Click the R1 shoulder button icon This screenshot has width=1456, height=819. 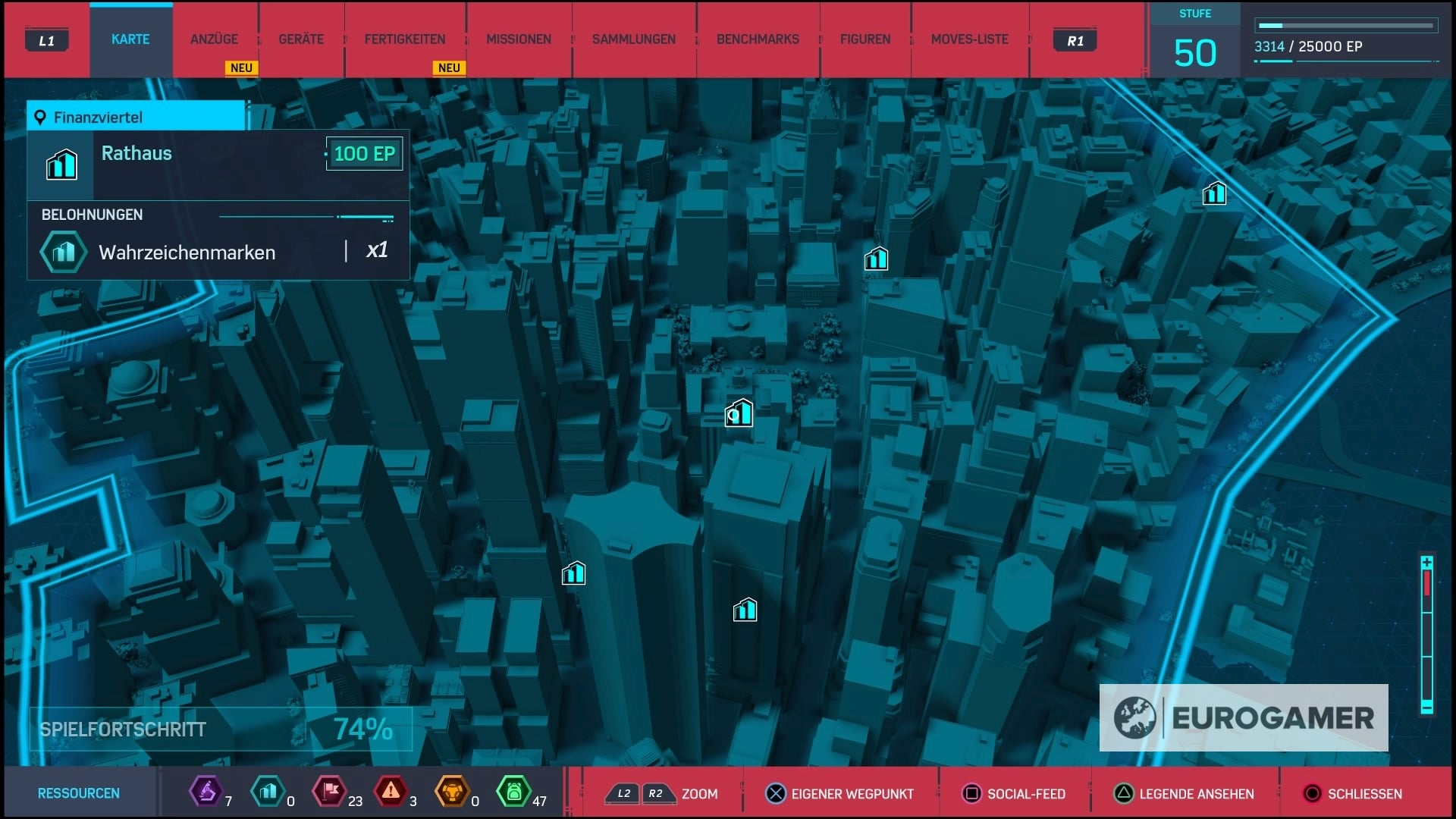click(1075, 41)
